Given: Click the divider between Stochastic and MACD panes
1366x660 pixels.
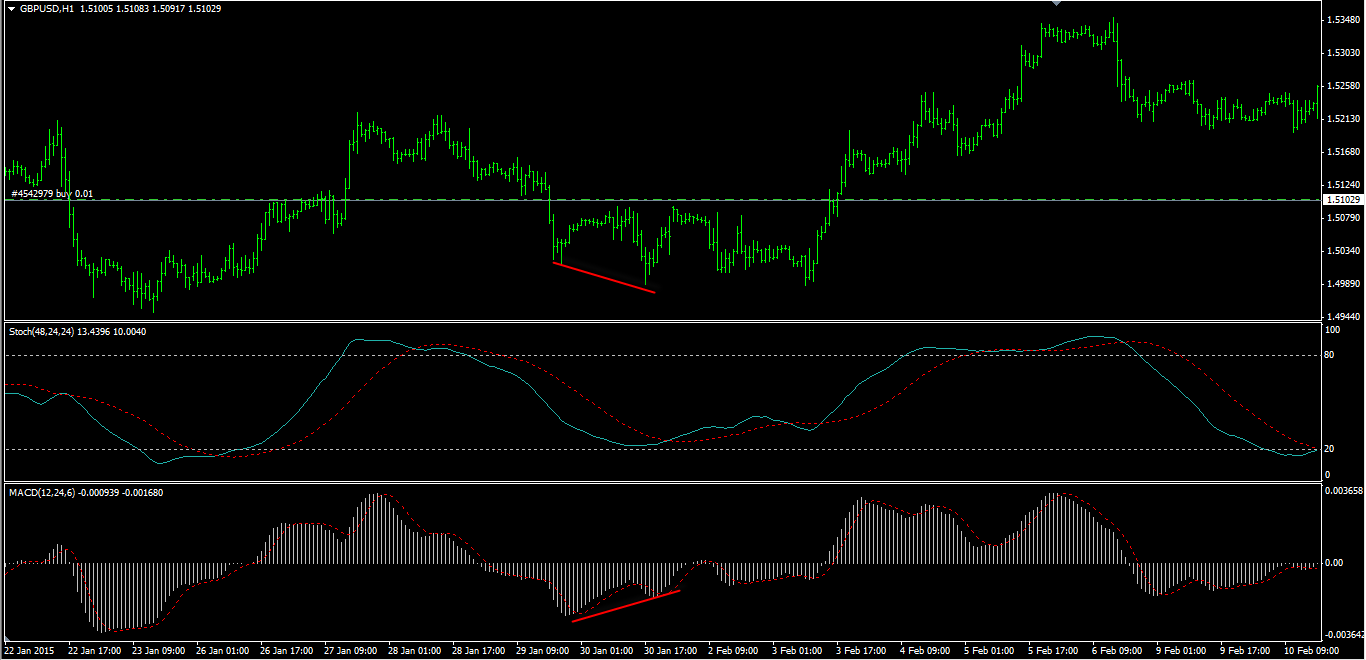Looking at the screenshot, I should (x=660, y=484).
